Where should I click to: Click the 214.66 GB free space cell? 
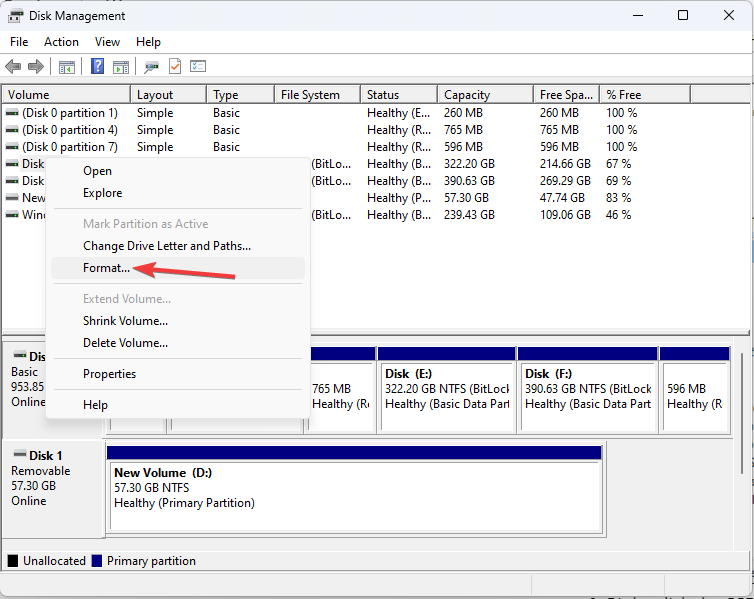point(565,164)
